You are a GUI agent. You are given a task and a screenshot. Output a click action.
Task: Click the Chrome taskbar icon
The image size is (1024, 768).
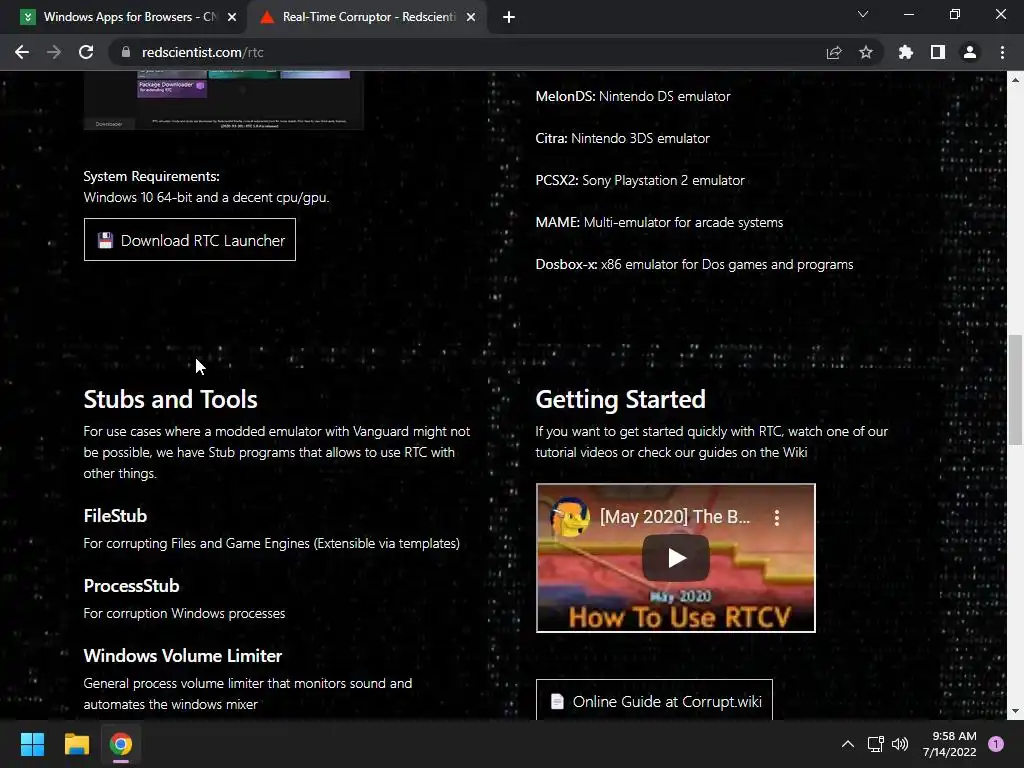coord(121,744)
